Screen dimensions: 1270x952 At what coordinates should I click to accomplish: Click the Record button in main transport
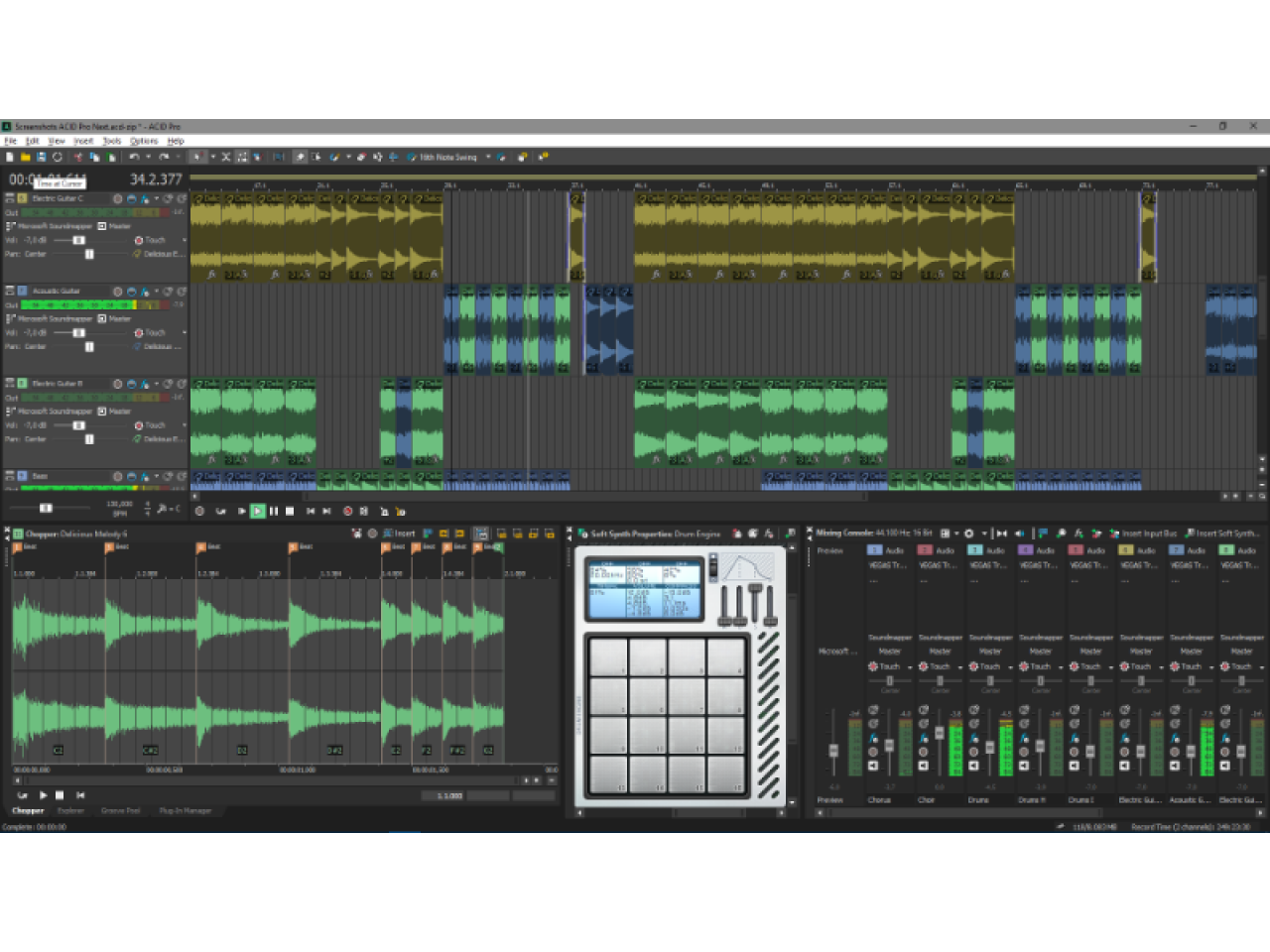tap(347, 511)
